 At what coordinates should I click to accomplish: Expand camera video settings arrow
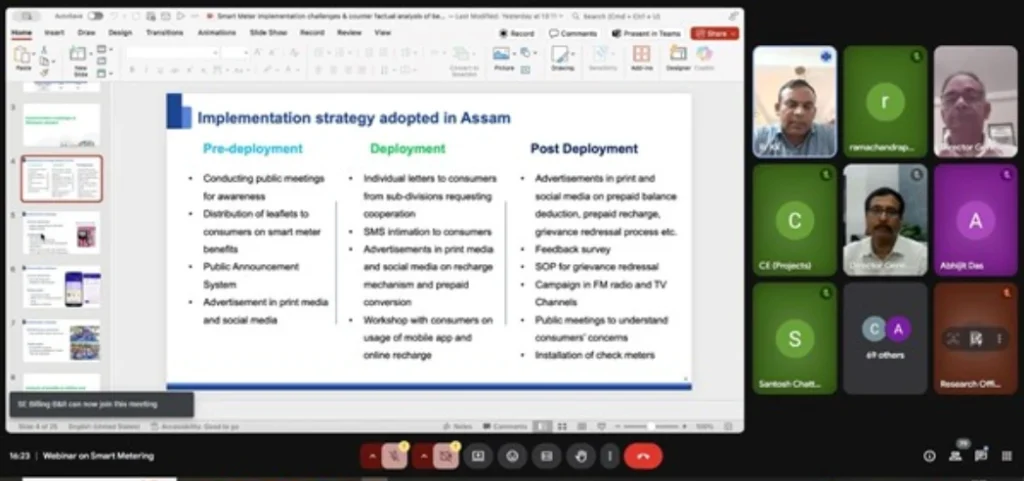[422, 456]
